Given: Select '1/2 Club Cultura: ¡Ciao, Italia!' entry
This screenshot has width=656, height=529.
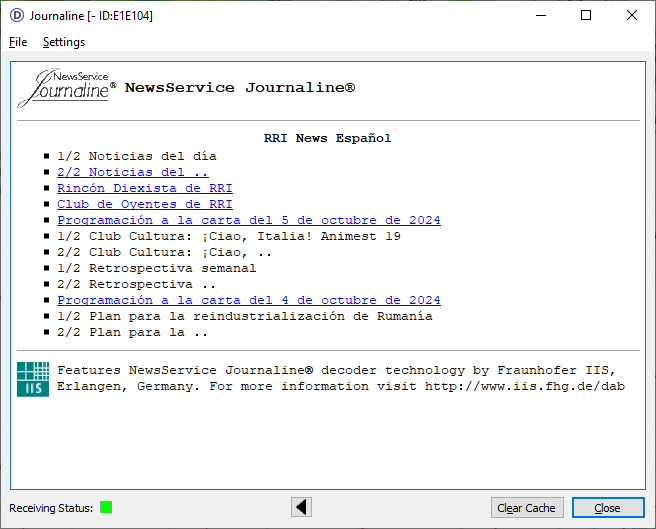Looking at the screenshot, I should (x=228, y=236).
